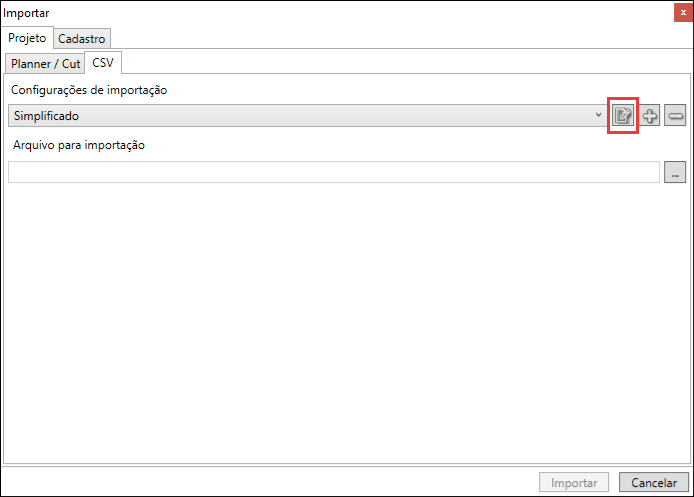Open the Simplificado configuration dropdown
Viewport: 694px width, 497px height.
pos(308,116)
